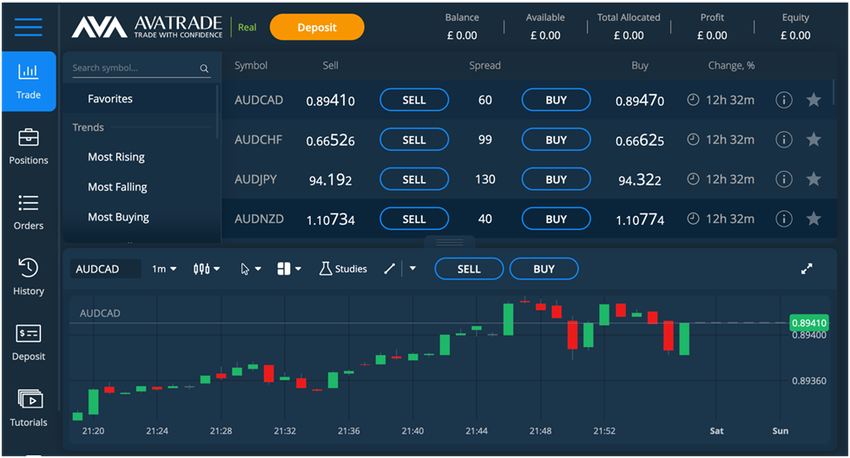This screenshot has width=850, height=458.
Task: Select the Favorites list
Action: coord(110,99)
